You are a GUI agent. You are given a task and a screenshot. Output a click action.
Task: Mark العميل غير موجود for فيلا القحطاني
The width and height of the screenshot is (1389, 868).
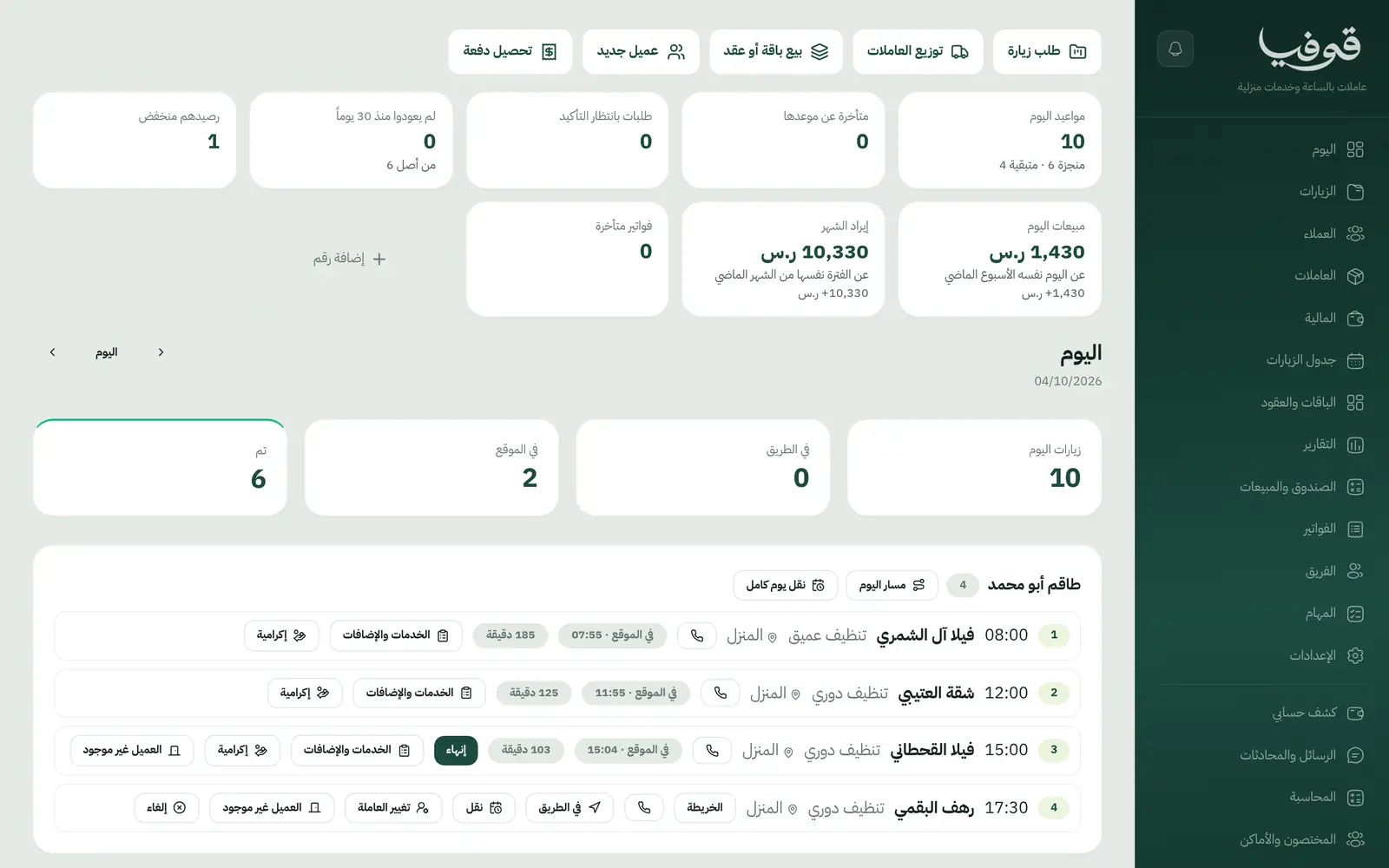(x=132, y=751)
